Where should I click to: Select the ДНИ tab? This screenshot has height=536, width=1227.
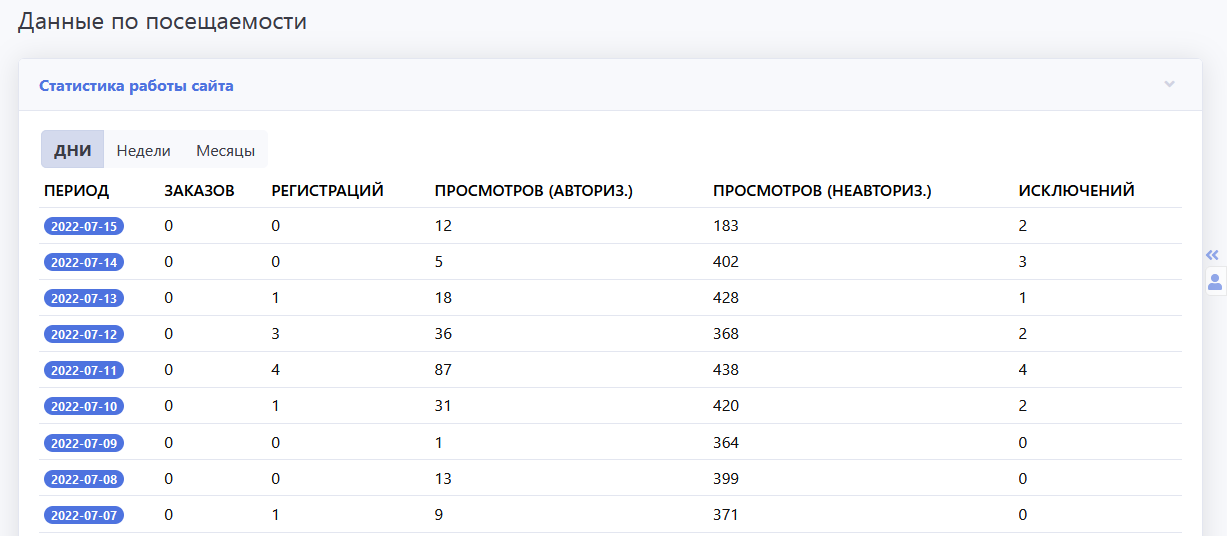[x=72, y=151]
